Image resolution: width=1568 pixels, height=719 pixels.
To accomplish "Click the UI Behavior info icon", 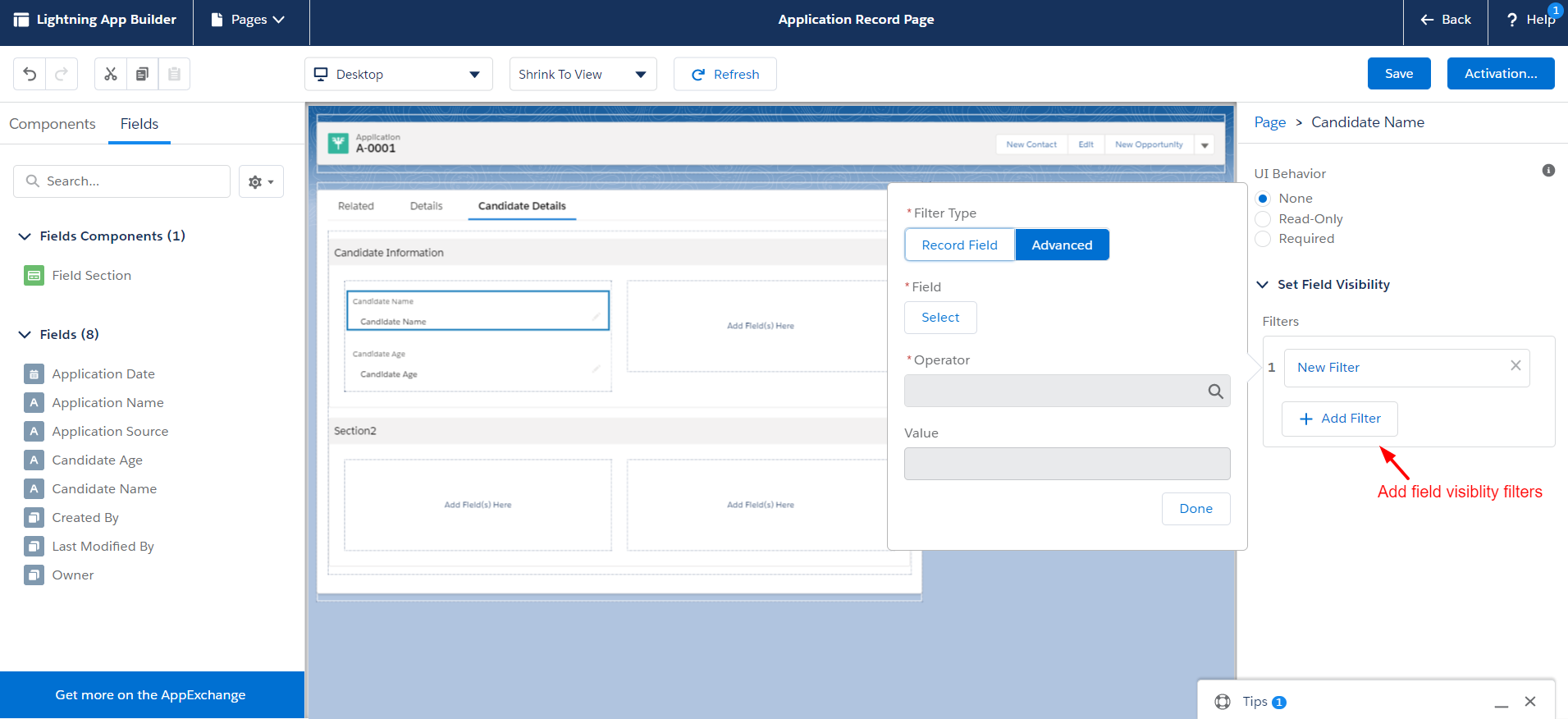I will [x=1548, y=171].
